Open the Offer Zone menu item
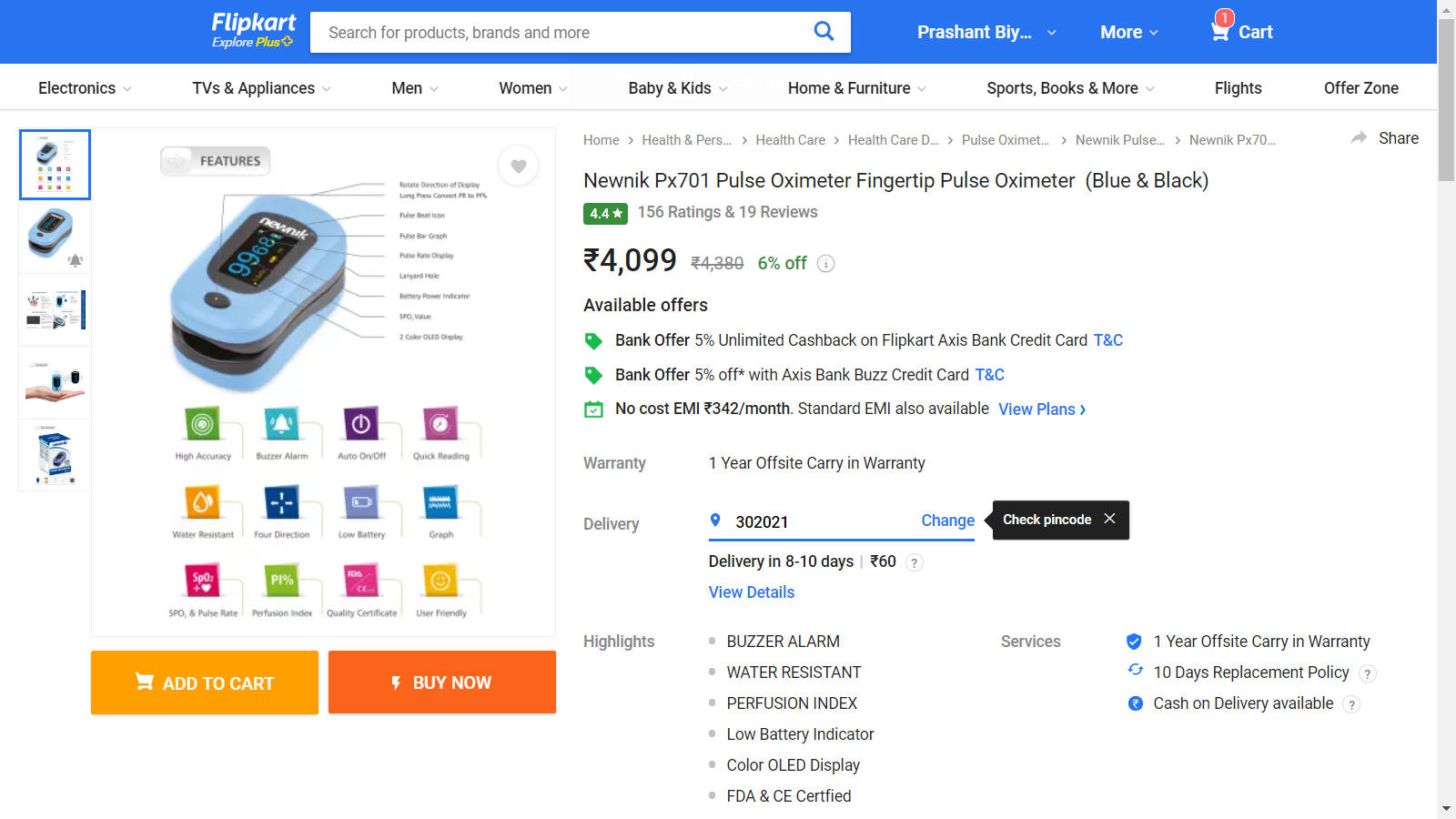Image resolution: width=1456 pixels, height=819 pixels. 1360,88
